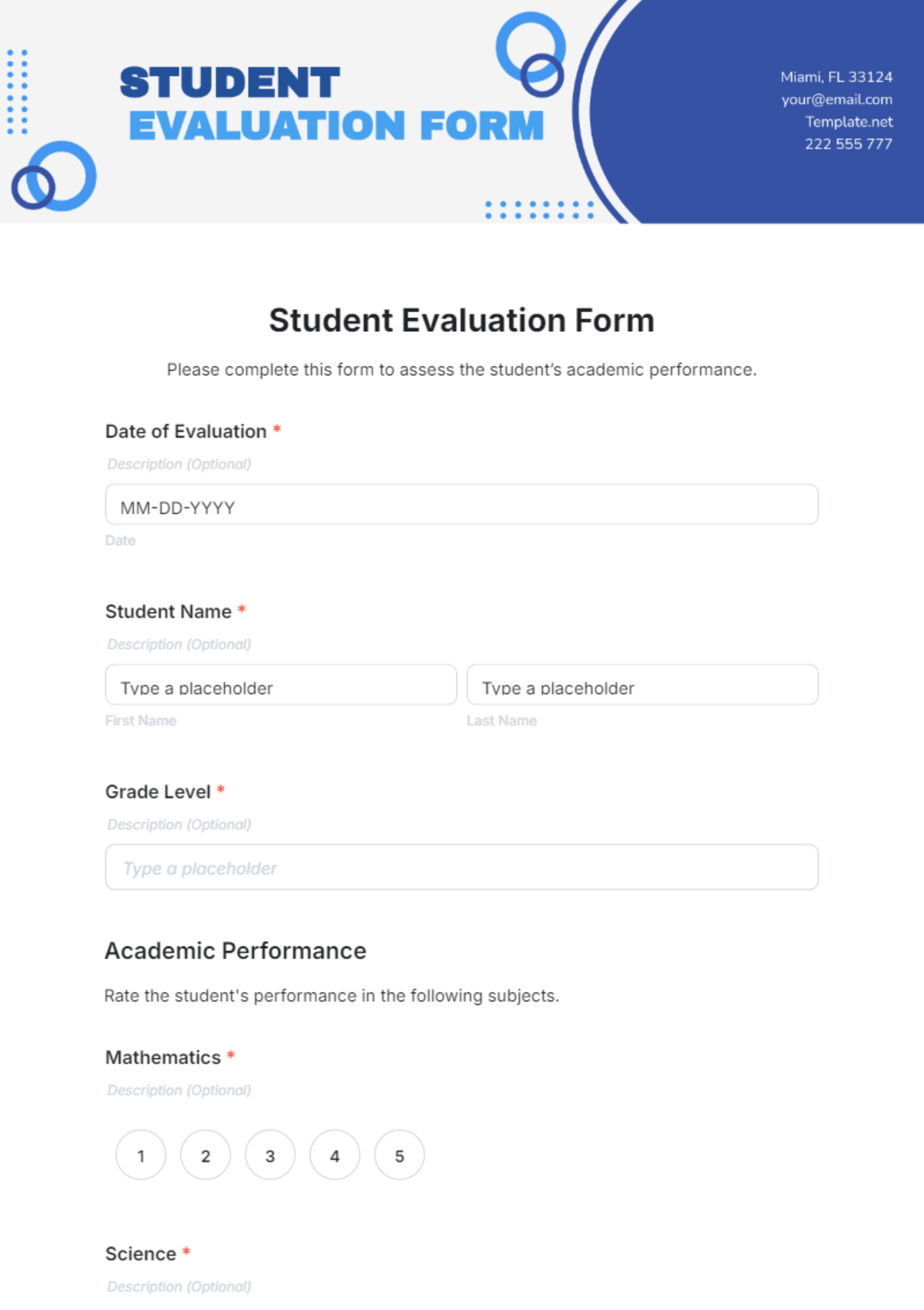The width and height of the screenshot is (924, 1310).
Task: Click the Date of Evaluation description text
Action: click(x=179, y=464)
